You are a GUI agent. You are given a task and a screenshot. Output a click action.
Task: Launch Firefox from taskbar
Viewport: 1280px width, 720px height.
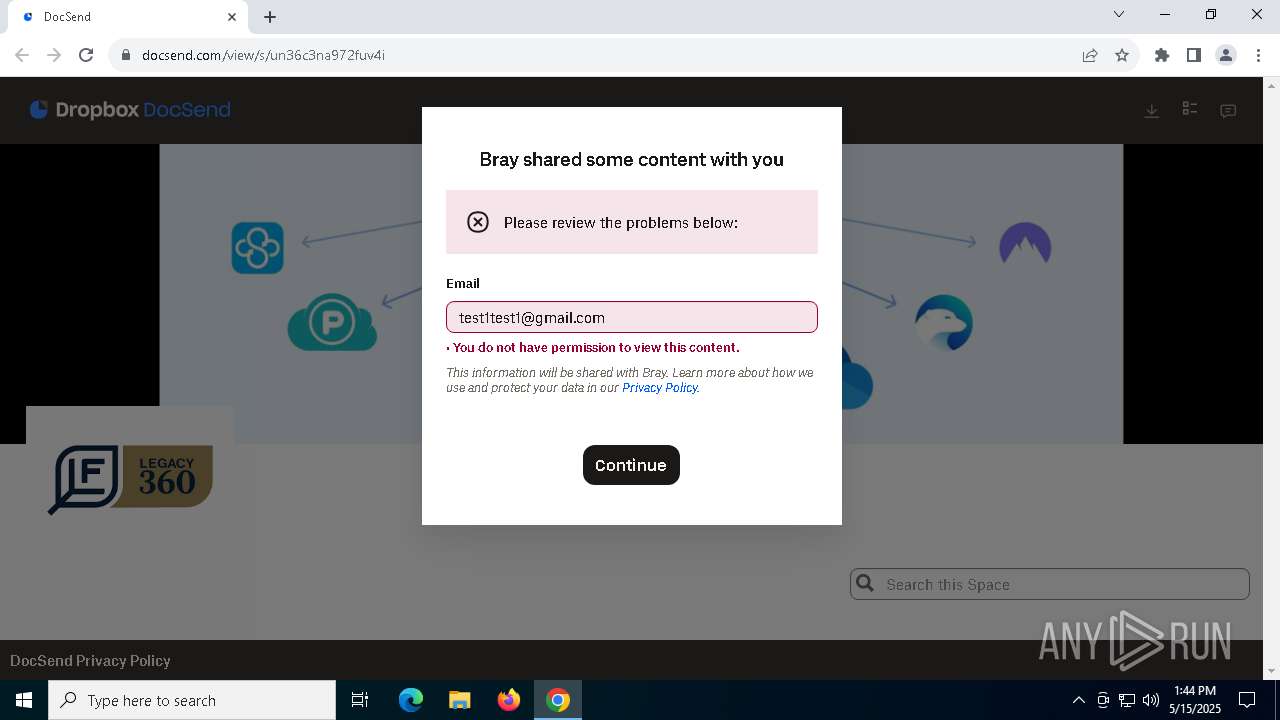509,700
